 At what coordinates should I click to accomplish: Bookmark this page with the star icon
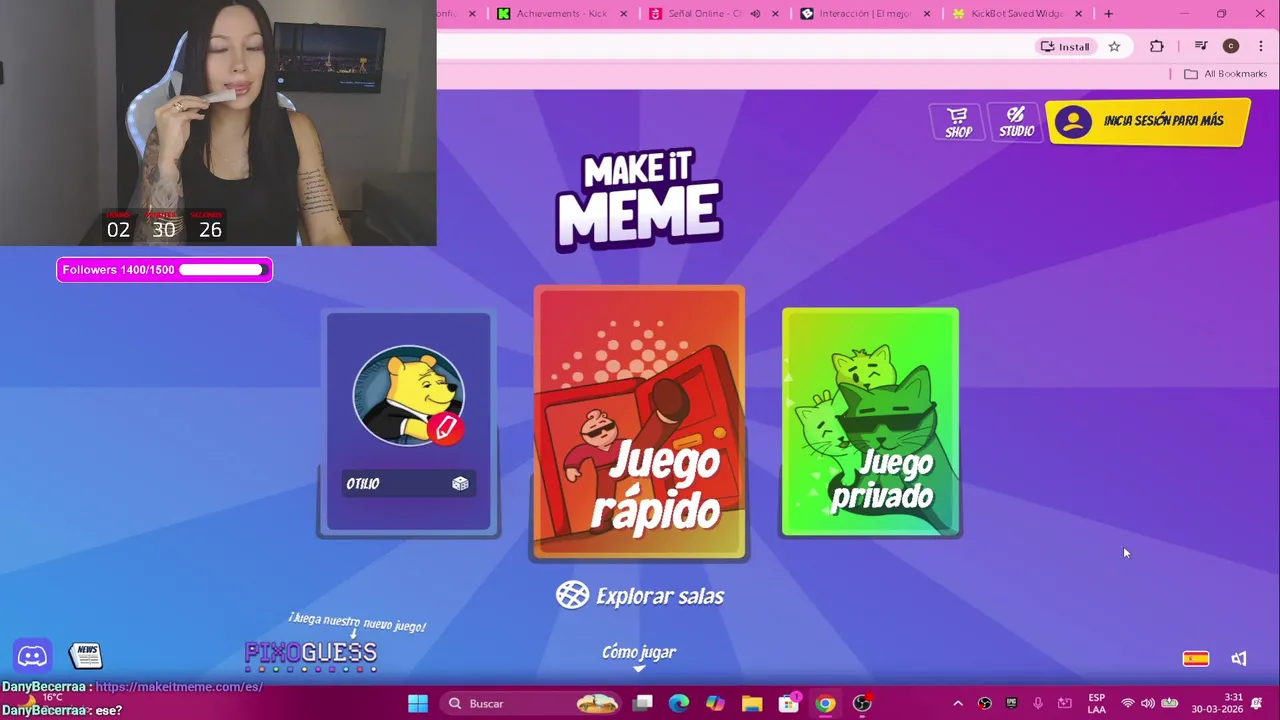[x=1114, y=46]
